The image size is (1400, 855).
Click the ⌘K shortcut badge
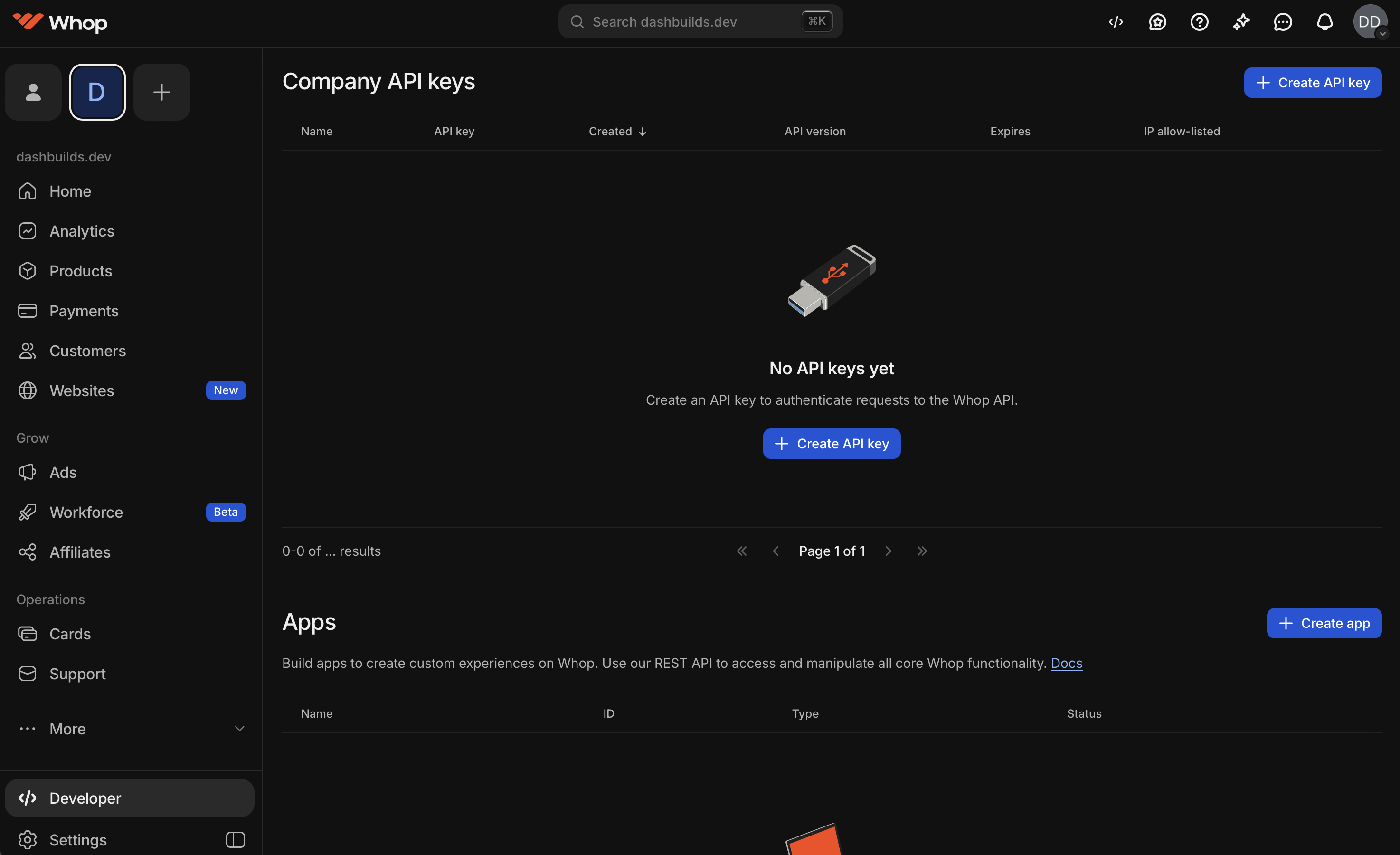click(817, 21)
